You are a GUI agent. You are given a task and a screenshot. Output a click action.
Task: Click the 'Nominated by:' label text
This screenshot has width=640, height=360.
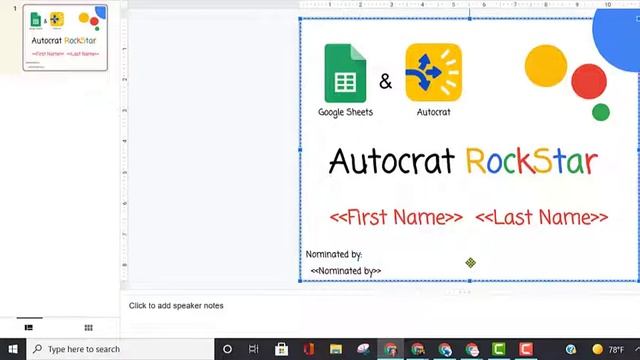334,254
